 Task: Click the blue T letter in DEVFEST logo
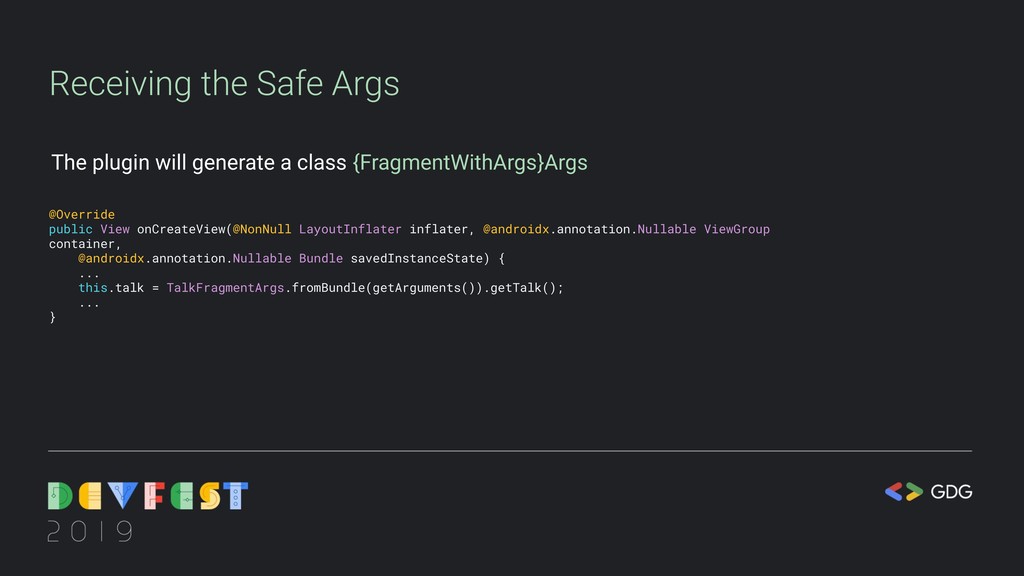click(x=236, y=496)
